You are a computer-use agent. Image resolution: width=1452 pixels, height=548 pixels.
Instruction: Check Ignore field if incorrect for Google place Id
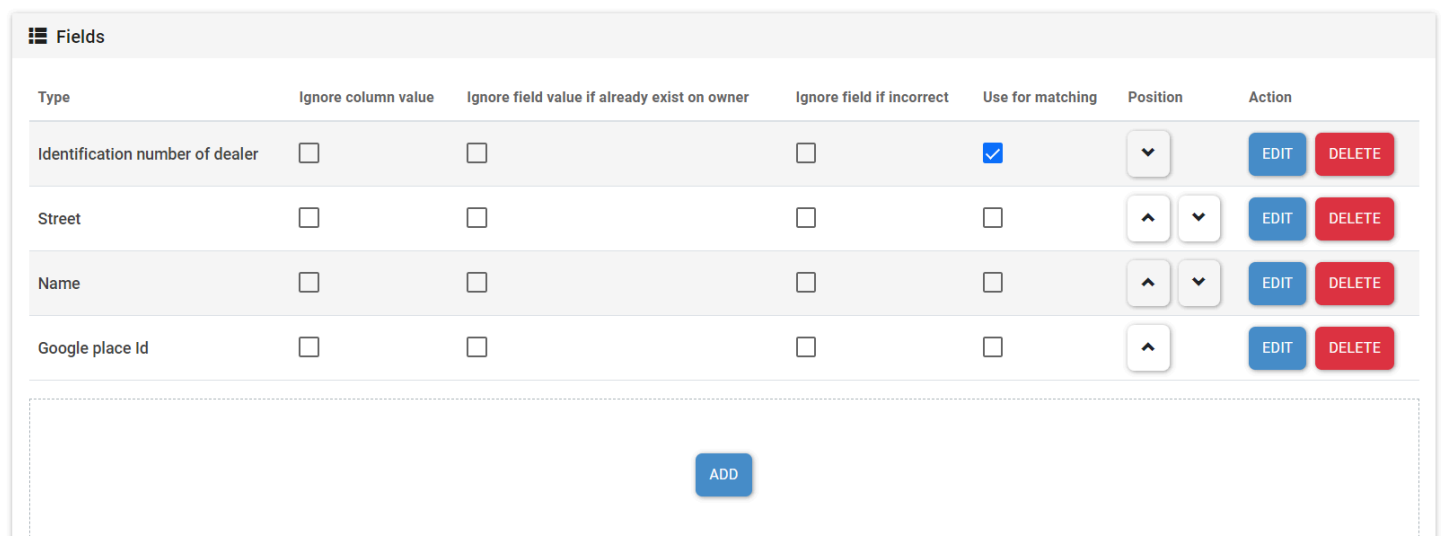pyautogui.click(x=806, y=347)
